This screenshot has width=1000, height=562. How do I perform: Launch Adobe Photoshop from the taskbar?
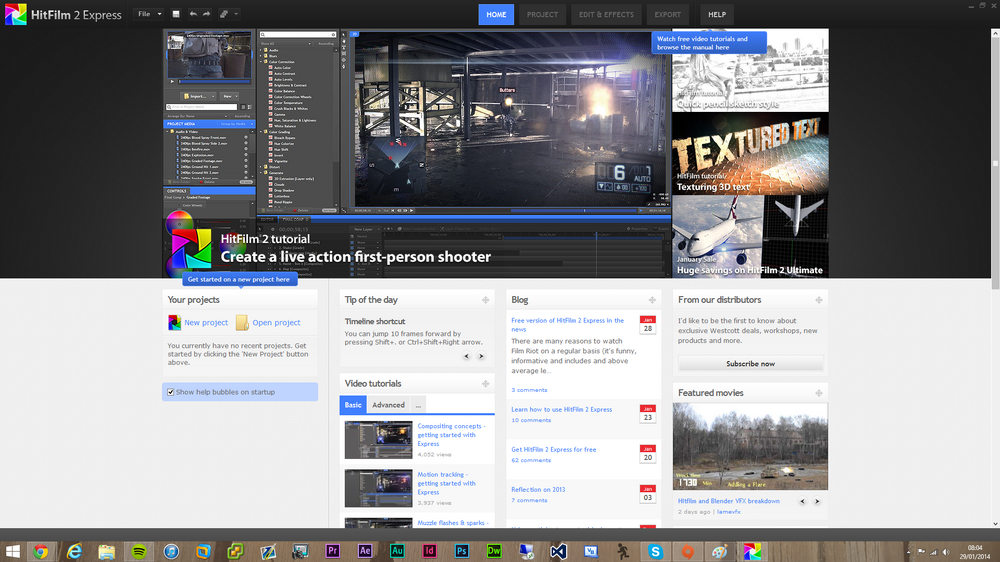click(462, 551)
